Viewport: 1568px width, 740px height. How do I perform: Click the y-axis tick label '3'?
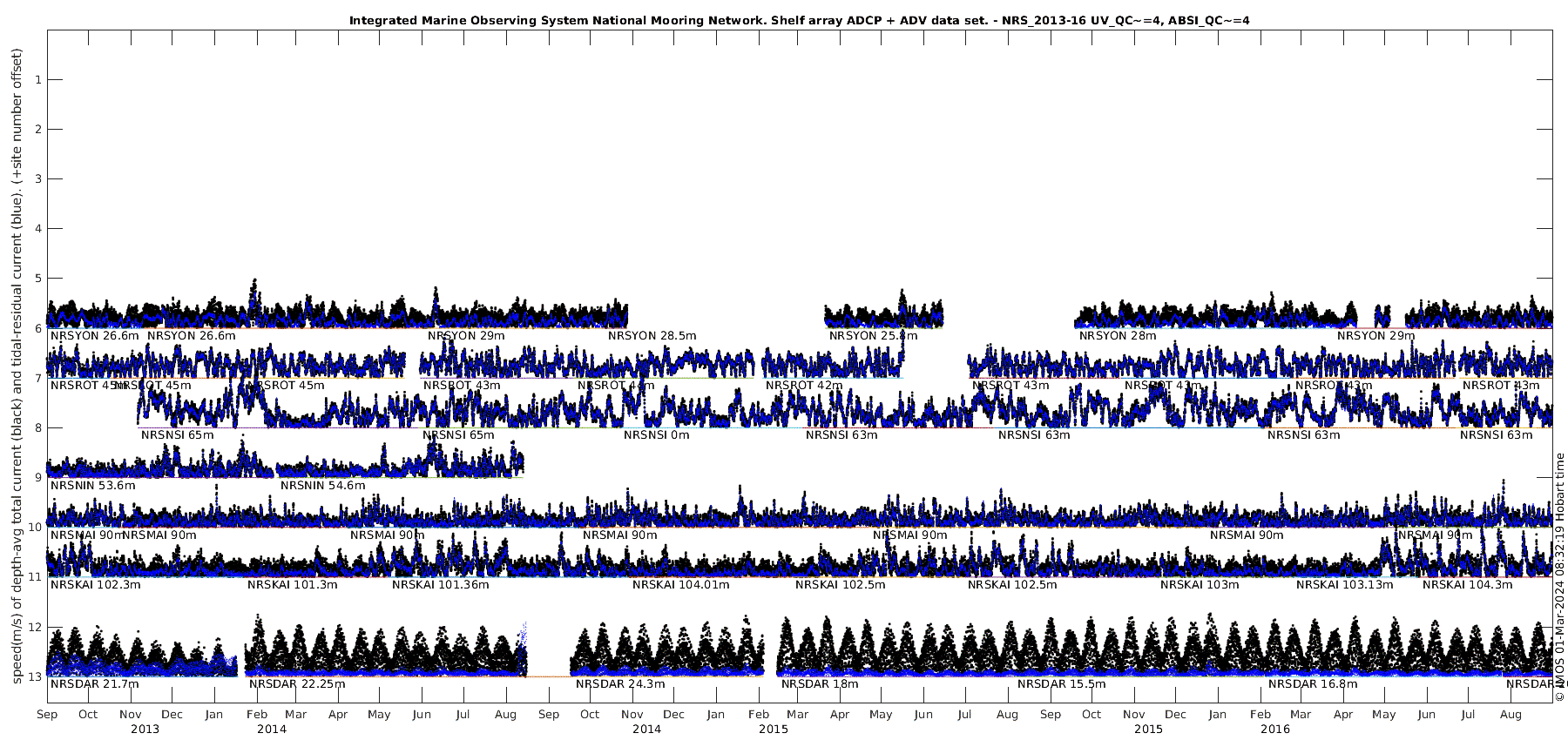(x=37, y=179)
